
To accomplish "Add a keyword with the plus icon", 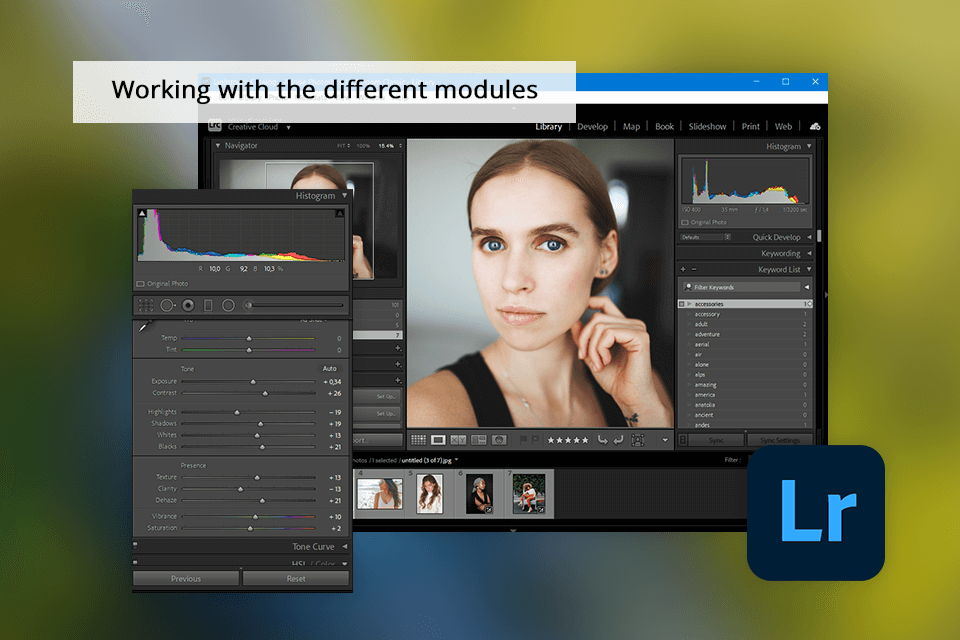I will point(683,269).
